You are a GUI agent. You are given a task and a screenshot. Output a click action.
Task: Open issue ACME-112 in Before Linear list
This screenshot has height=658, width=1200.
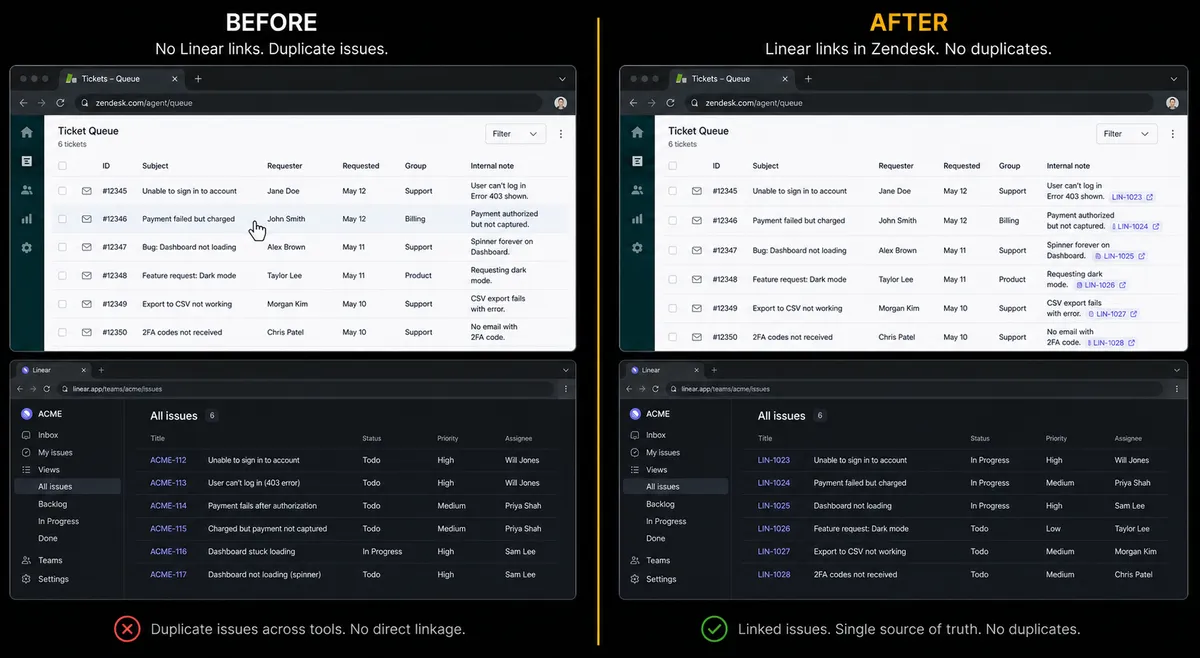pos(168,460)
